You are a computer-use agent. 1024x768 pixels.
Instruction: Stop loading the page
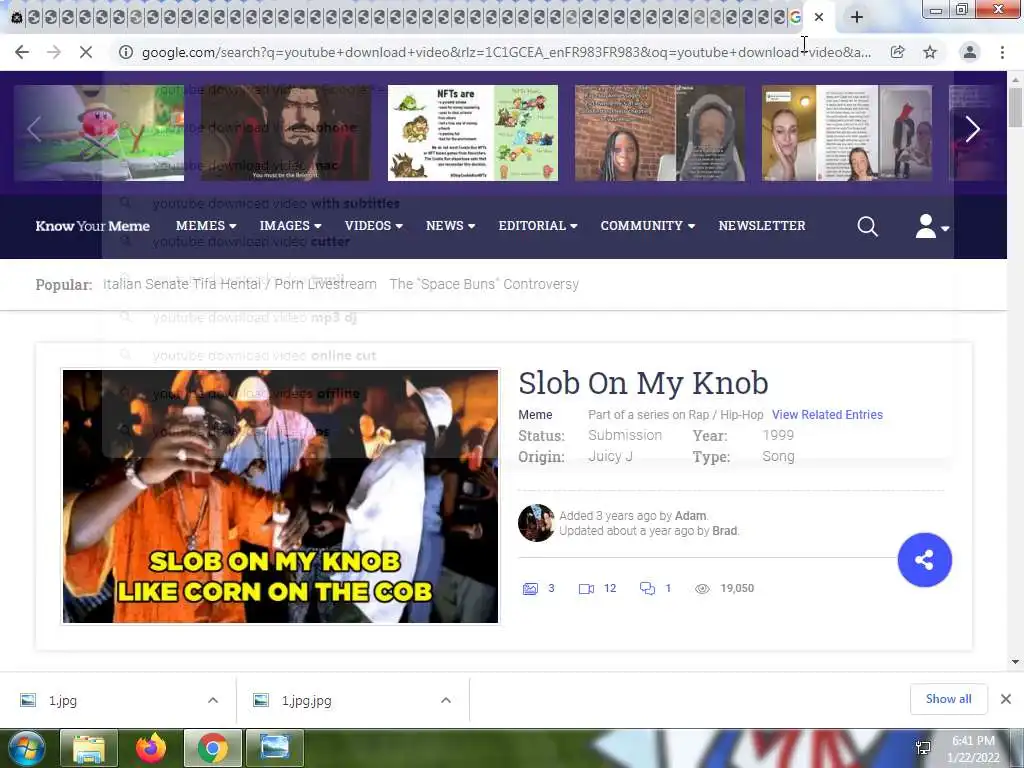86,52
